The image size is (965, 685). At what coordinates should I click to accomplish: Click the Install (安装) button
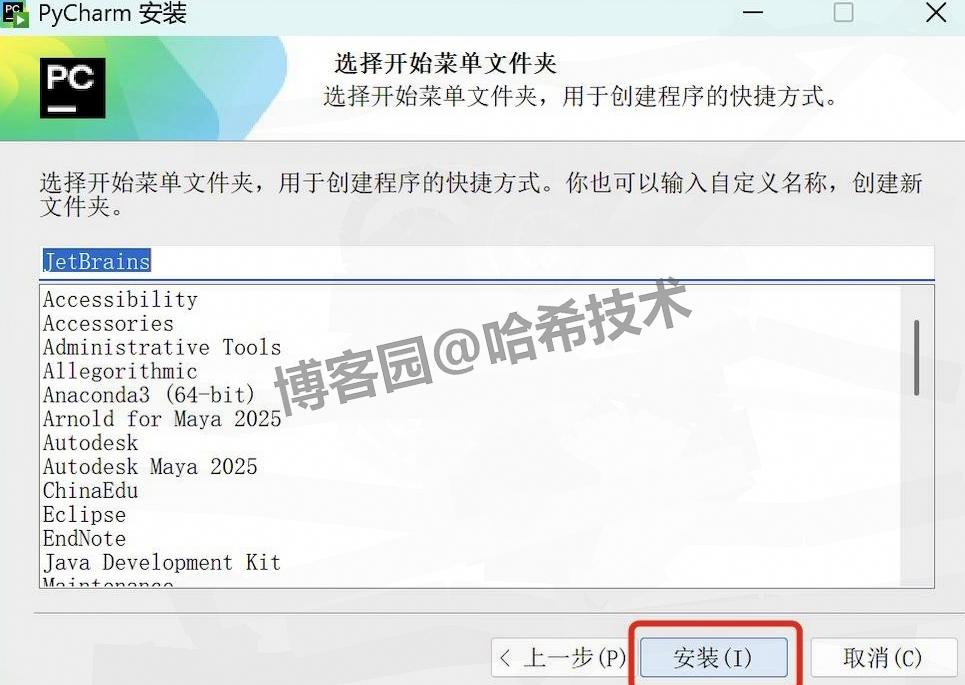714,657
